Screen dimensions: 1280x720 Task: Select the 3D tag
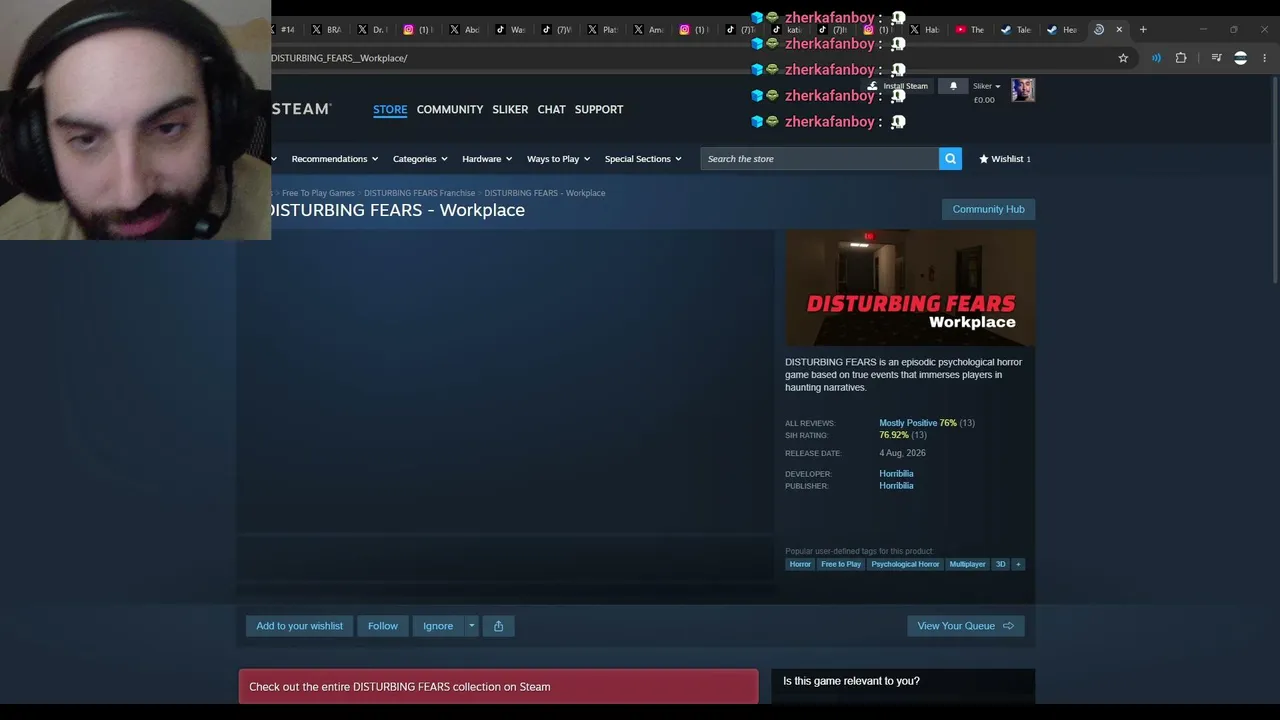(x=1000, y=564)
